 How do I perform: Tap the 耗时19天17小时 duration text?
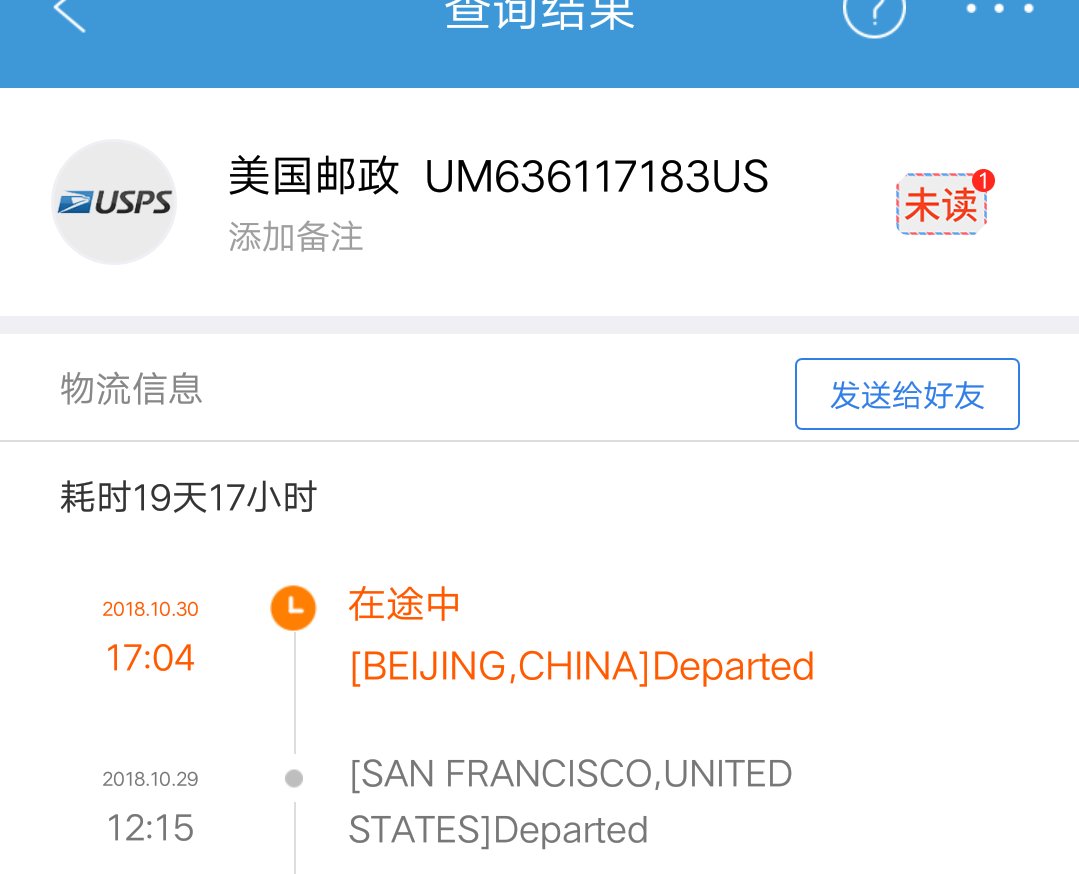188,497
